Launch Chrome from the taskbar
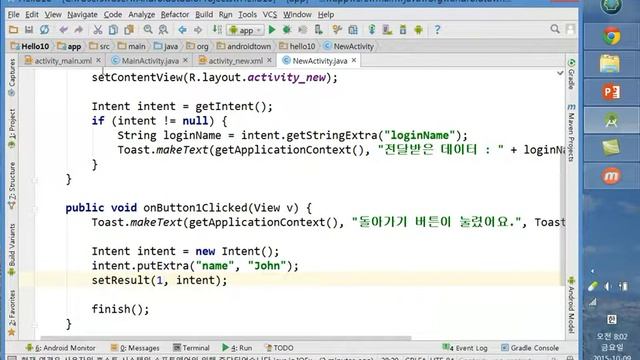Image resolution: width=640 pixels, height=360 pixels. pyautogui.click(x=611, y=36)
